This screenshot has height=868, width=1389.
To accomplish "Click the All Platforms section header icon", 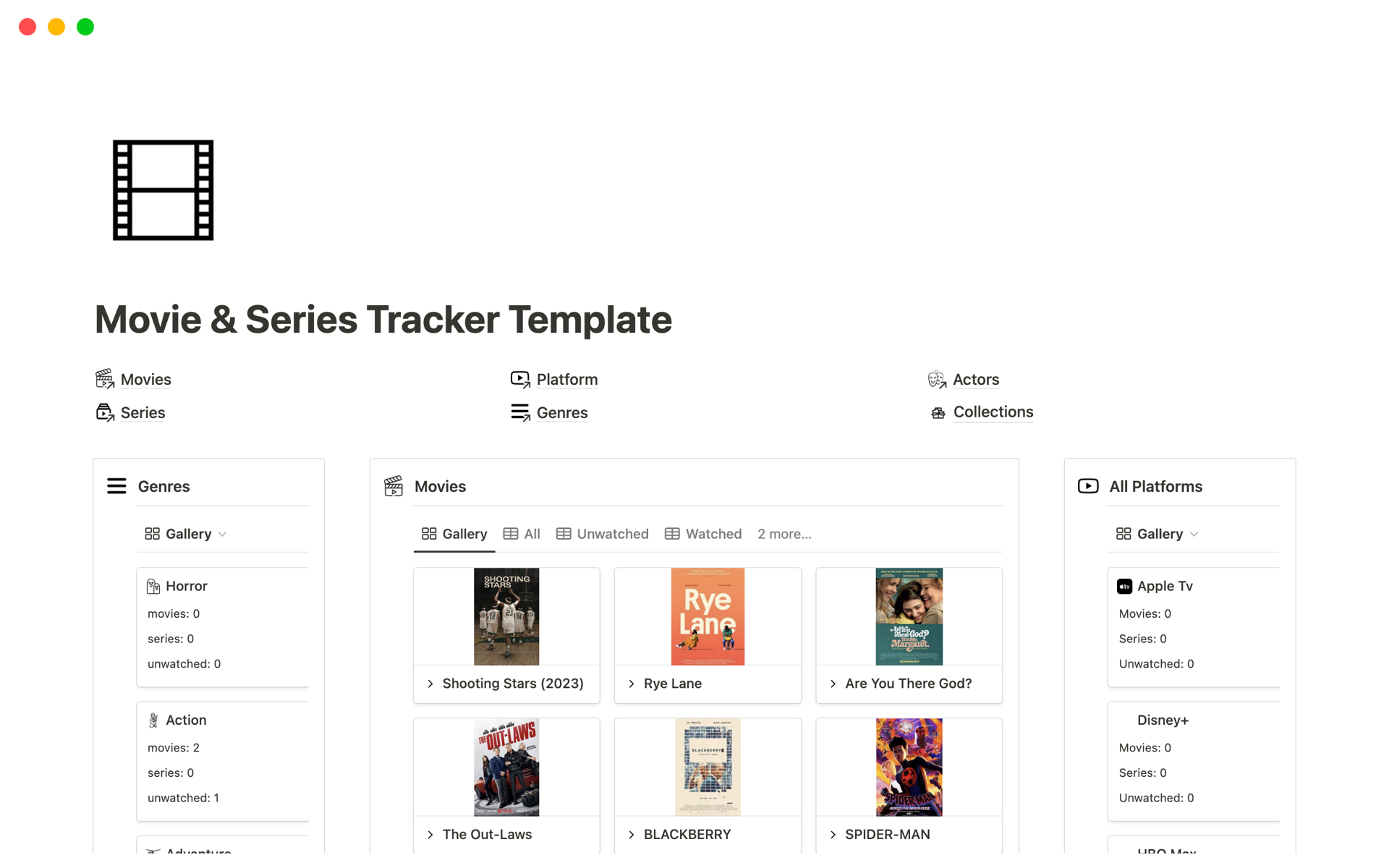I will (x=1088, y=486).
